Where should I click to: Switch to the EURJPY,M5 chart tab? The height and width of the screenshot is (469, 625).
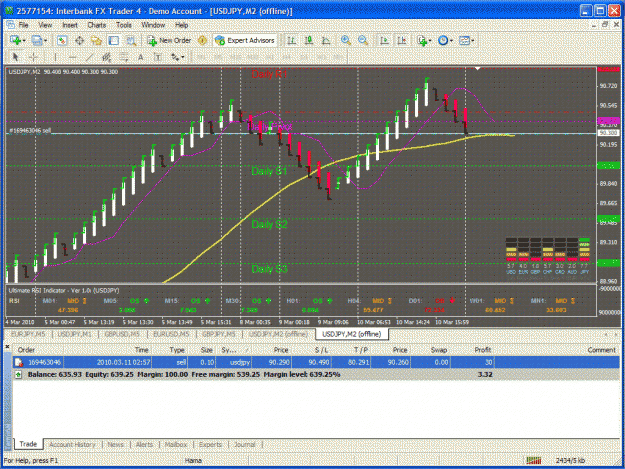(28, 334)
